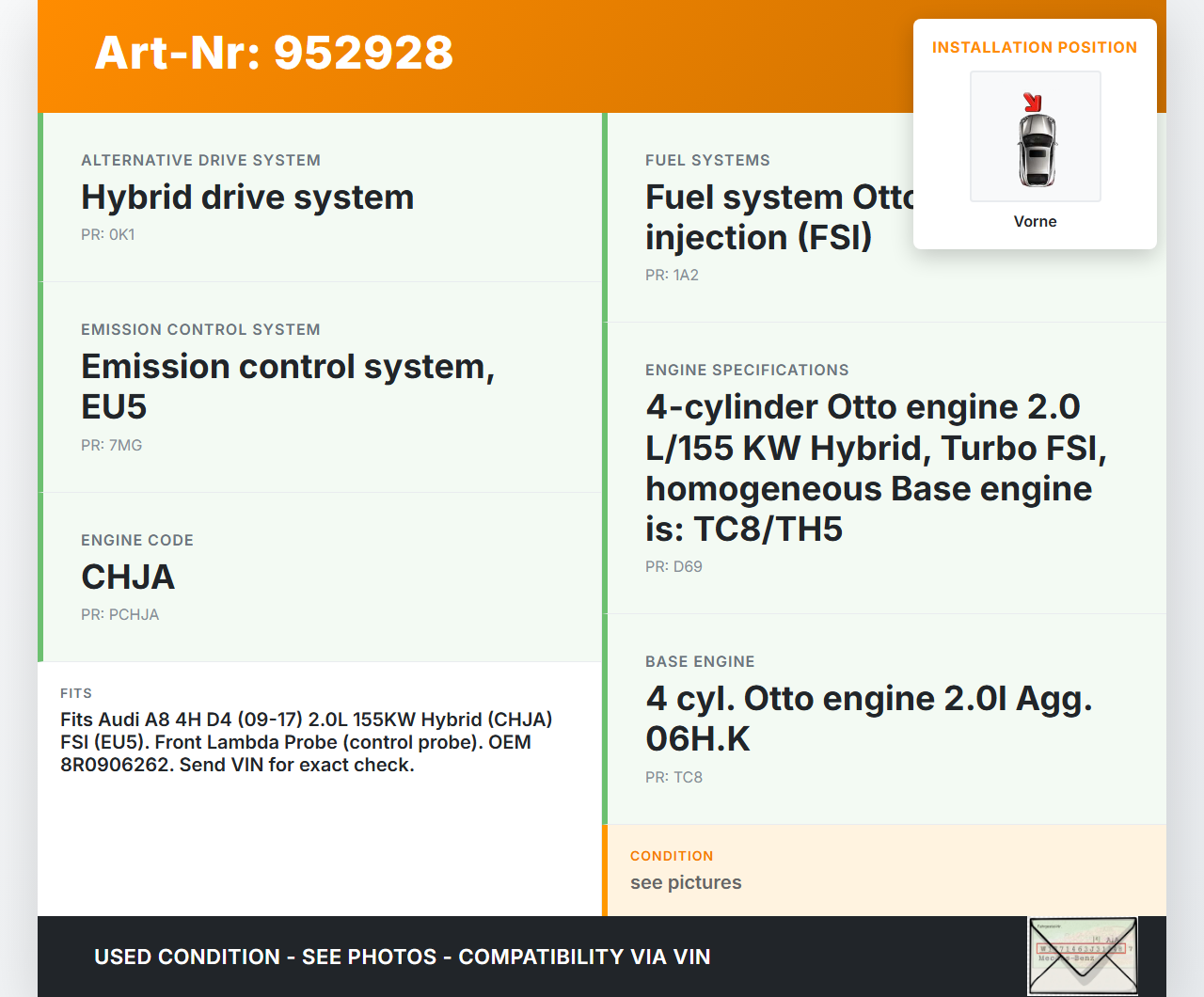Click the VIN registration document envelope icon

tap(1082, 955)
